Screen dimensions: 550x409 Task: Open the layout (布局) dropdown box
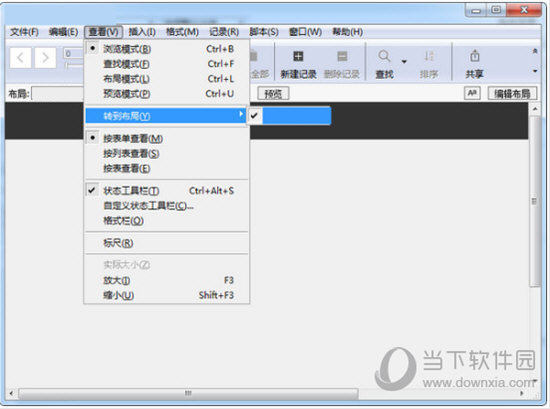tap(58, 94)
